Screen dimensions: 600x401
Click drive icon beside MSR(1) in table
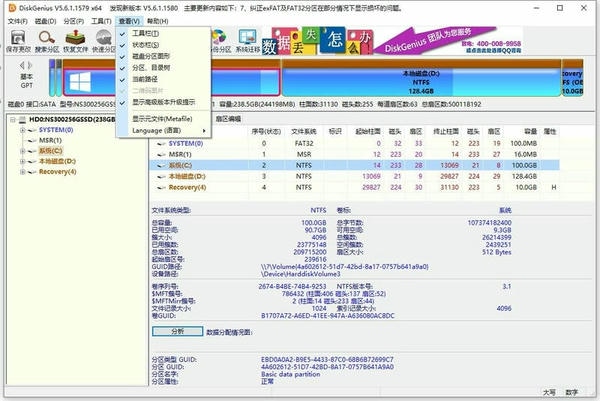(x=161, y=155)
